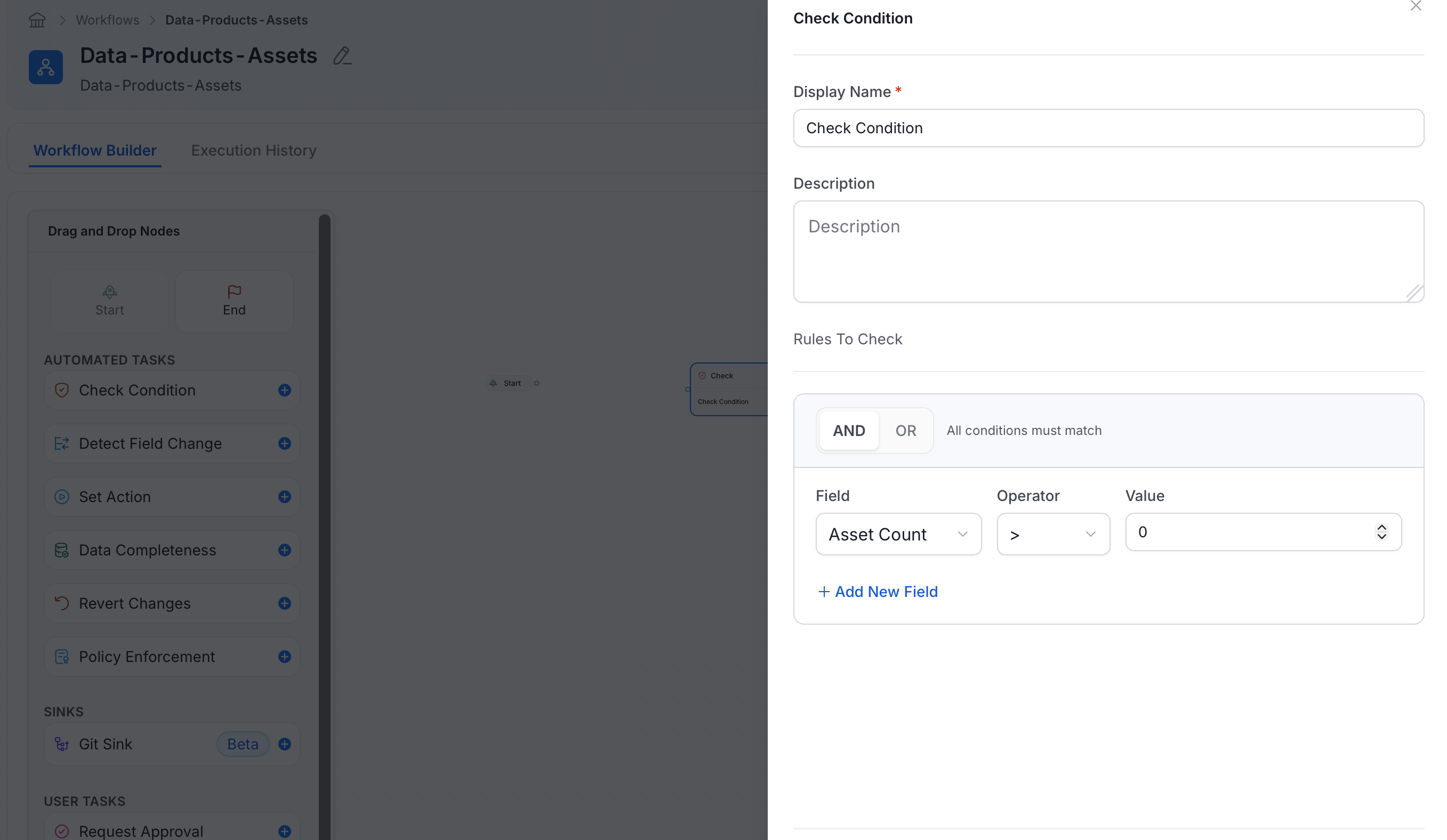The width and height of the screenshot is (1447, 840).
Task: Open the Workflows breadcrumb link
Action: (x=107, y=20)
